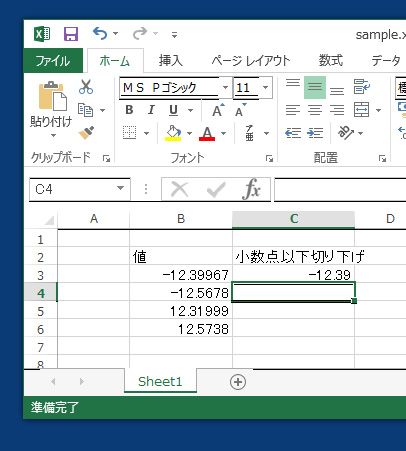The height and width of the screenshot is (451, 406).
Task: Click the Insert Function fx icon
Action: click(x=252, y=189)
